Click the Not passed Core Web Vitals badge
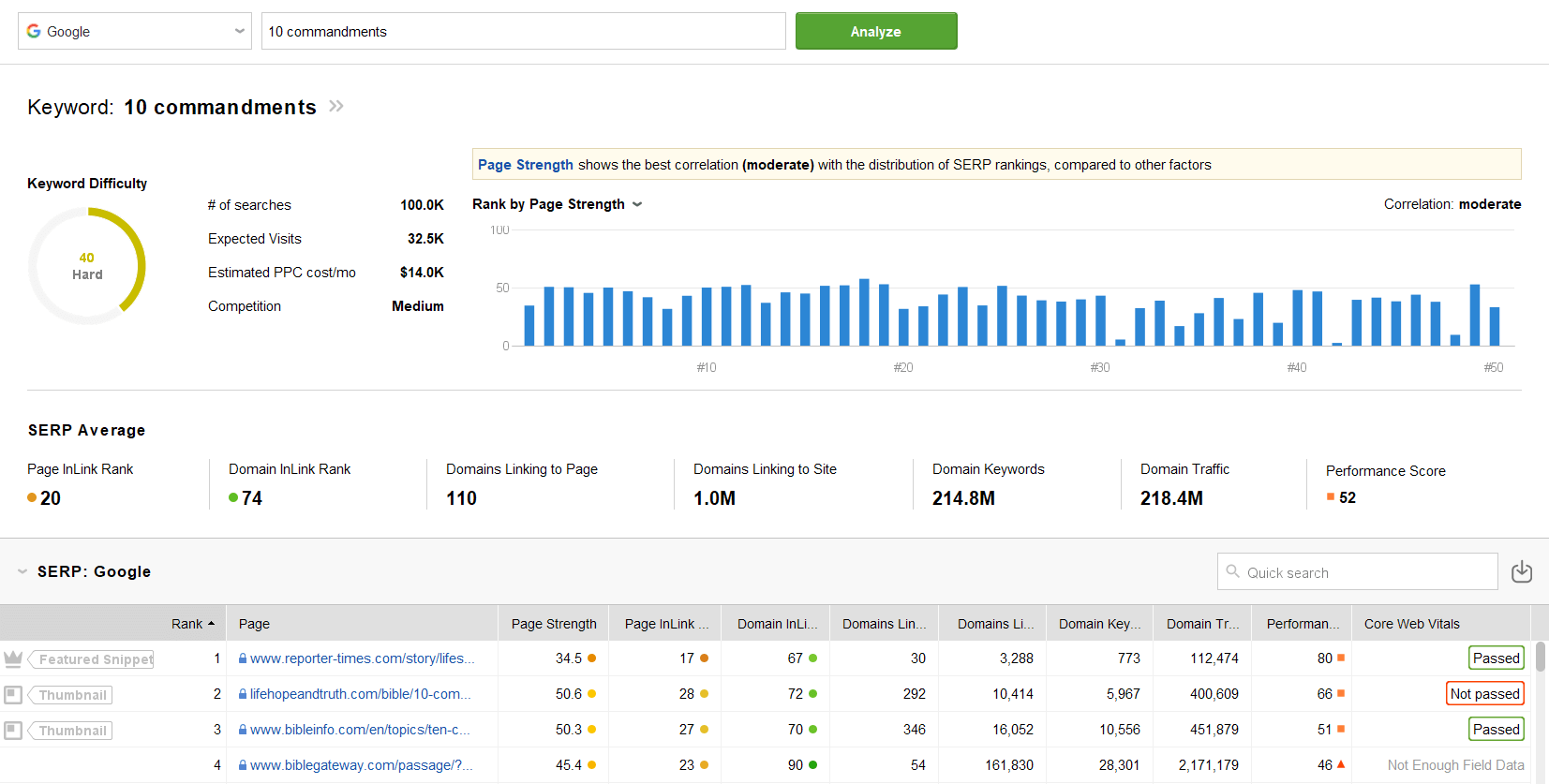1549x784 pixels. (1484, 694)
